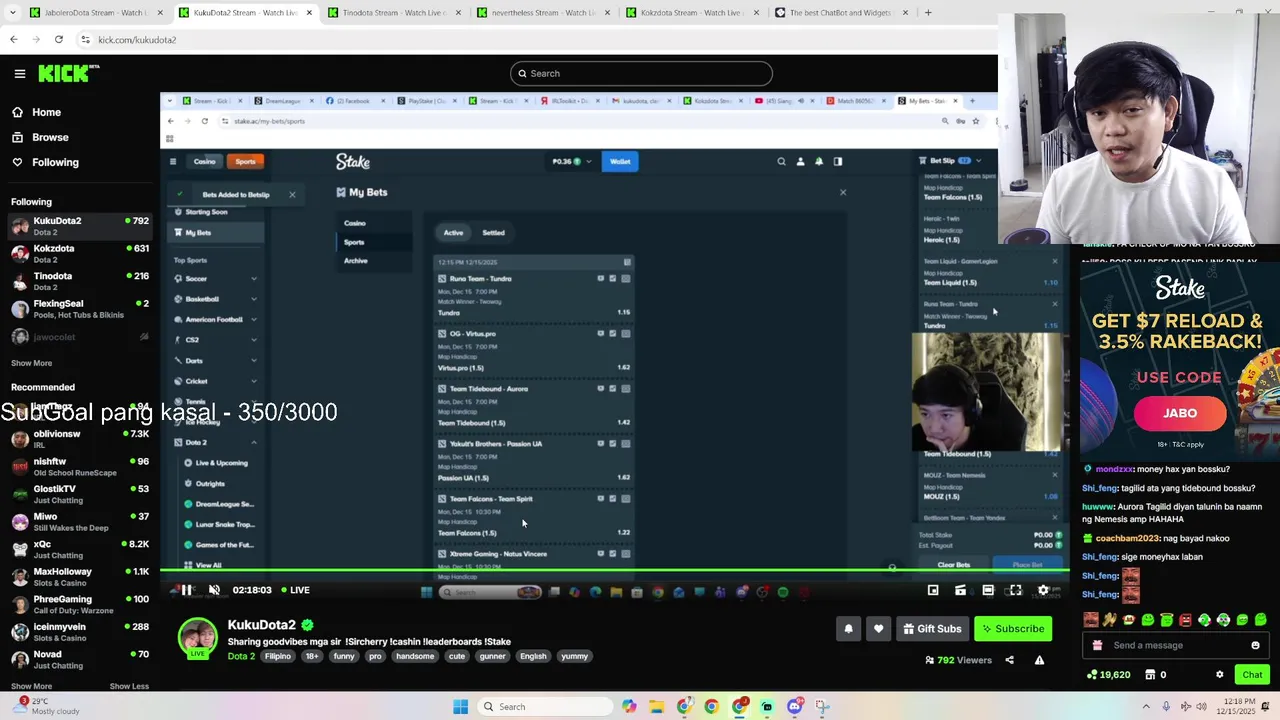Toggle the Kick sidebar hamburger menu
Image resolution: width=1280 pixels, height=720 pixels.
19,73
